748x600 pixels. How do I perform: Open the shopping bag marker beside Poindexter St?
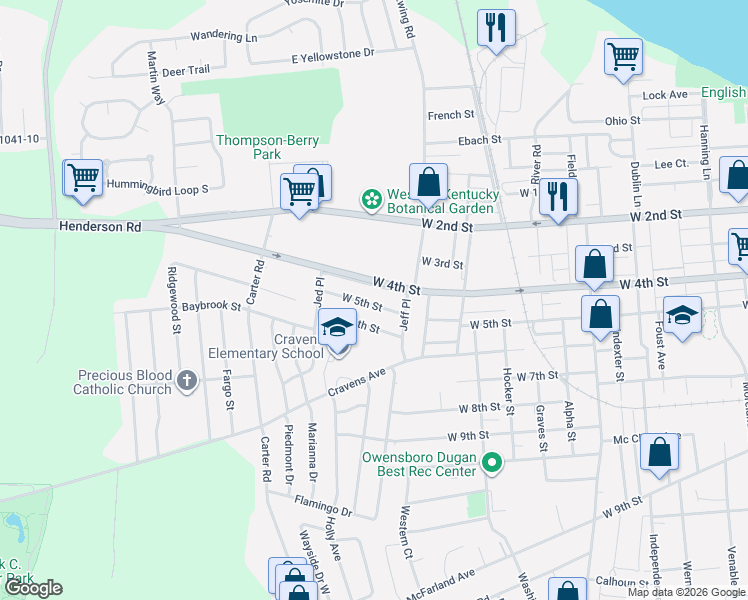pyautogui.click(x=601, y=316)
